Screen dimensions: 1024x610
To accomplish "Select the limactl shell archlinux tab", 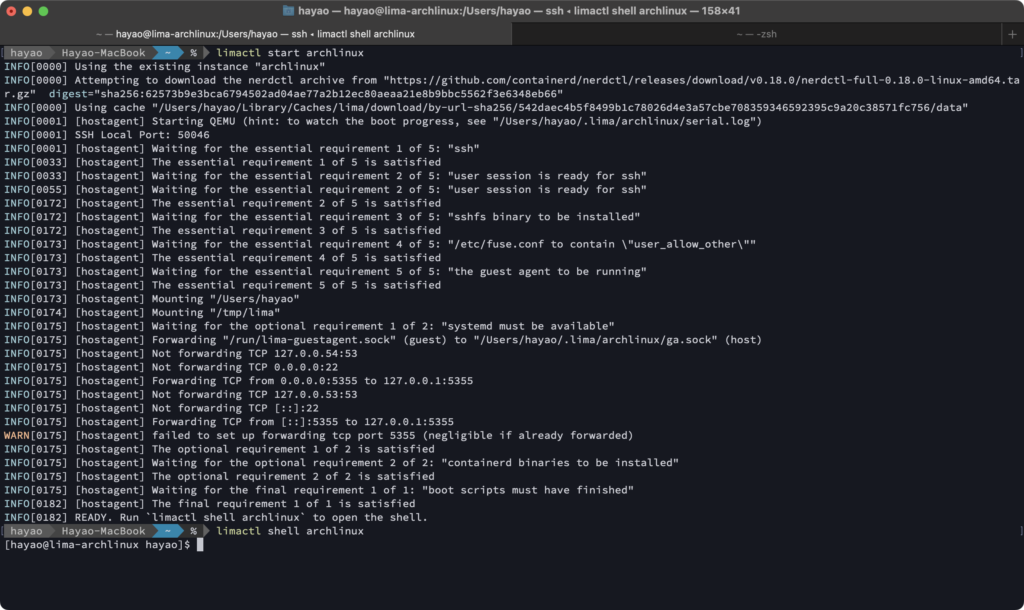I will click(x=255, y=34).
